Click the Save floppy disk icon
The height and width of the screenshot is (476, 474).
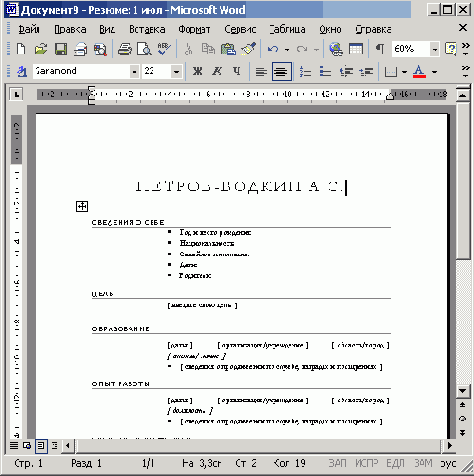pos(61,49)
